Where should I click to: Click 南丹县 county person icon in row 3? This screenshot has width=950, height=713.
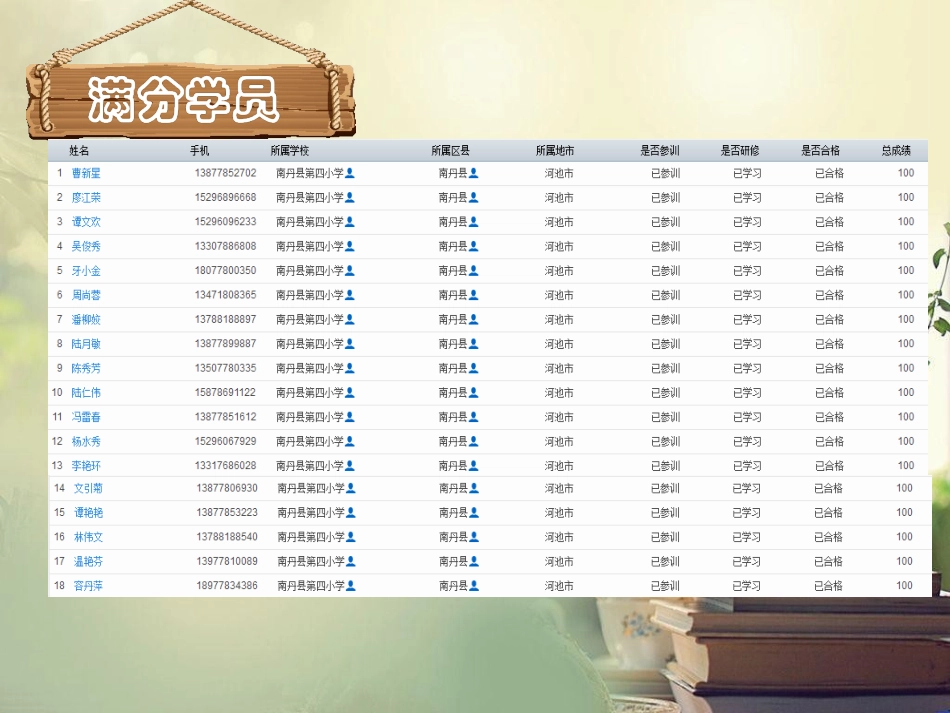pyautogui.click(x=474, y=222)
